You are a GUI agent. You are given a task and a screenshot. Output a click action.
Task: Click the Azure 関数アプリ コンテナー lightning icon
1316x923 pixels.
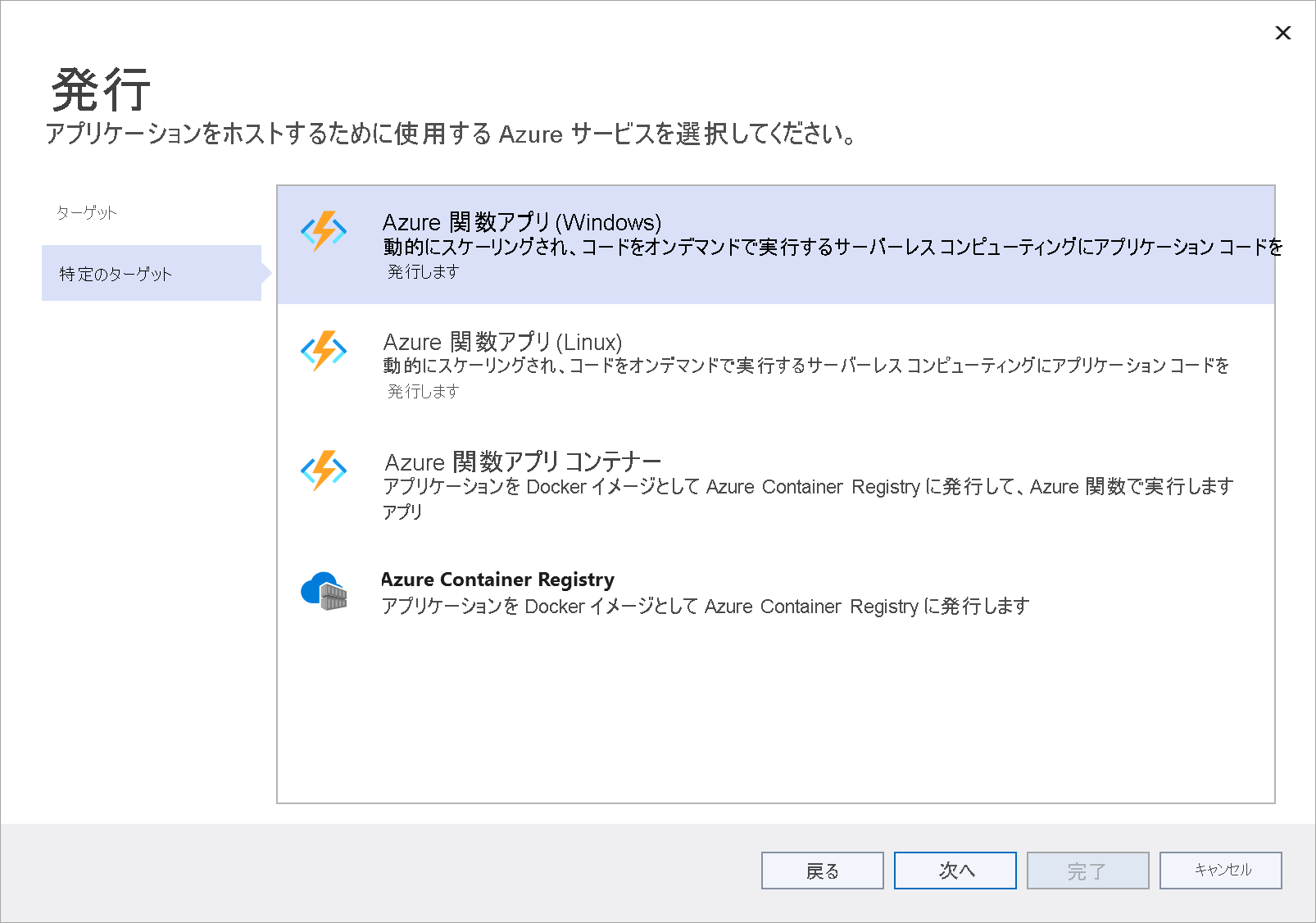pos(324,471)
